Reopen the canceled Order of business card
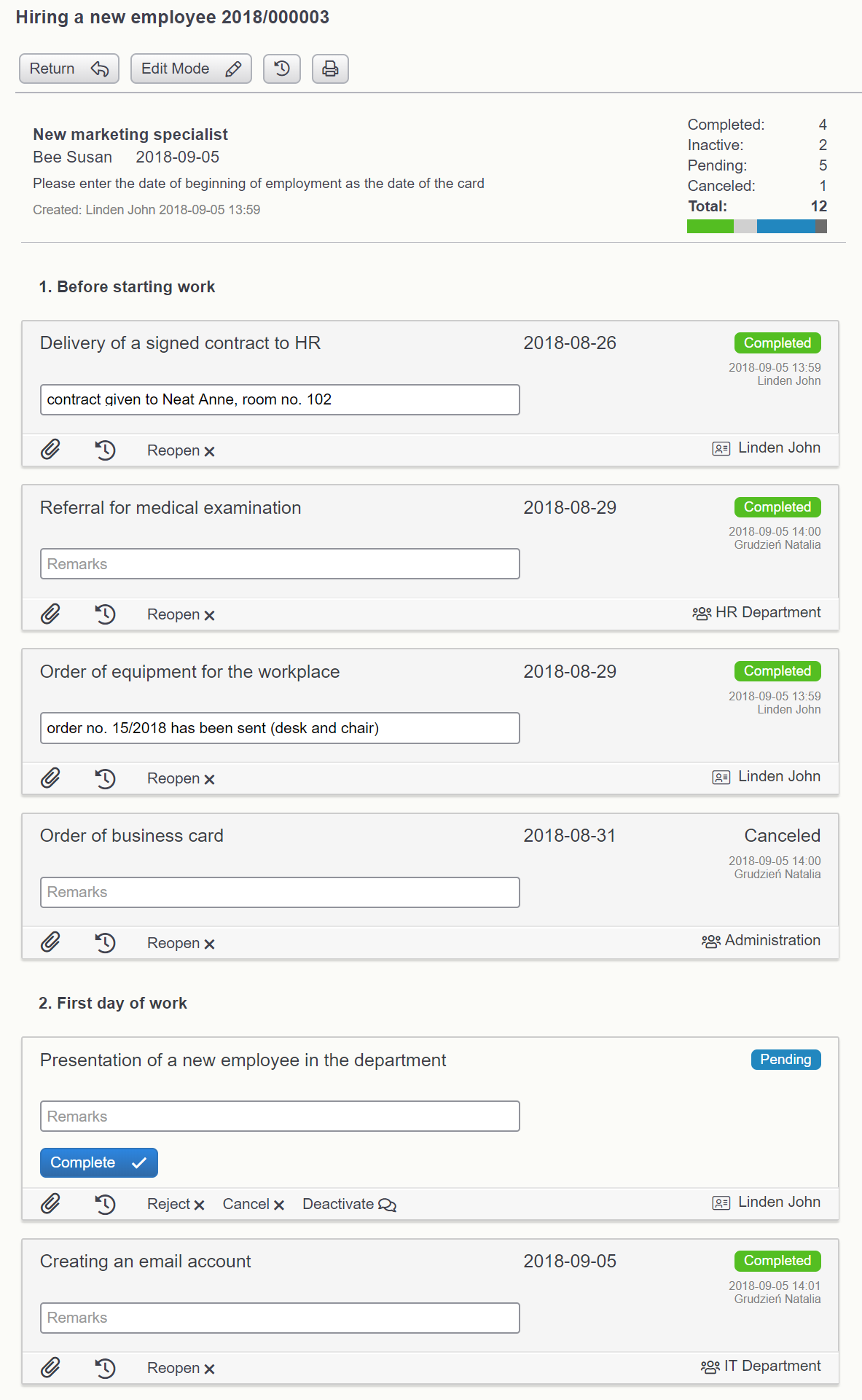 pyautogui.click(x=181, y=943)
